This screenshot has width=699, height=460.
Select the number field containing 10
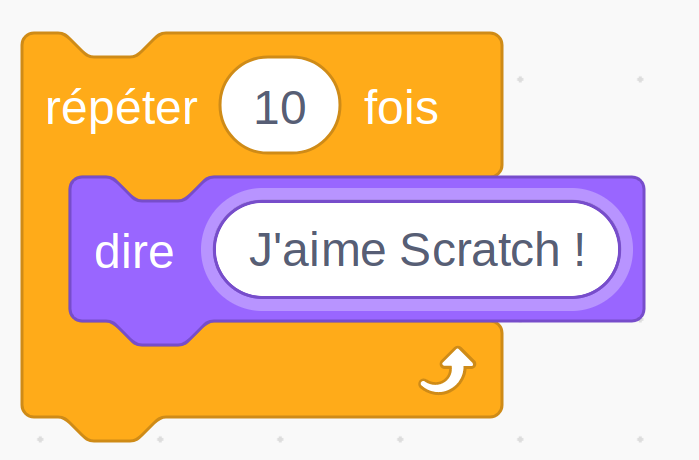[280, 105]
